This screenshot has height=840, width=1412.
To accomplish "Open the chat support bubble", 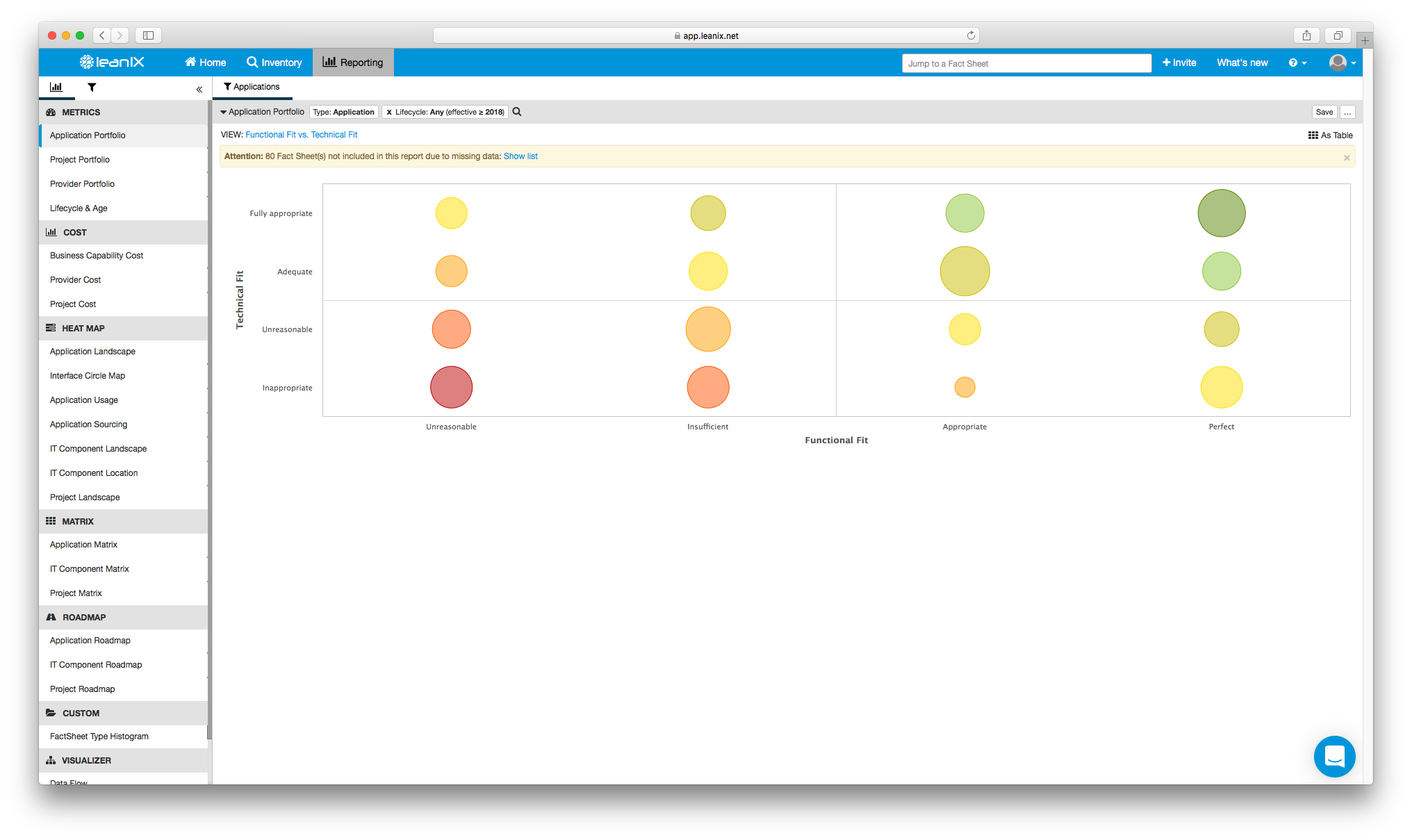I will (1334, 756).
